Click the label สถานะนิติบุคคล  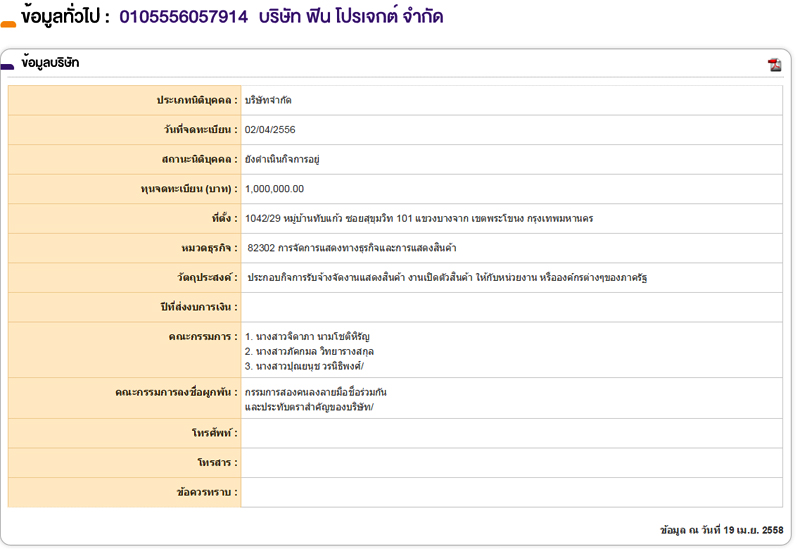click(199, 159)
